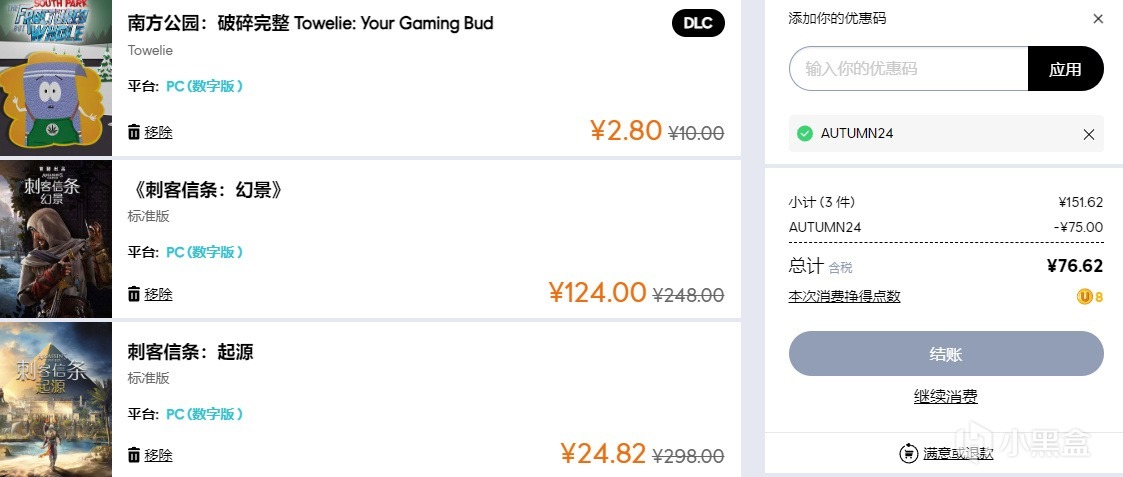Remove the applied AUTUMN24 coupon
The height and width of the screenshot is (477, 1123).
point(1089,134)
